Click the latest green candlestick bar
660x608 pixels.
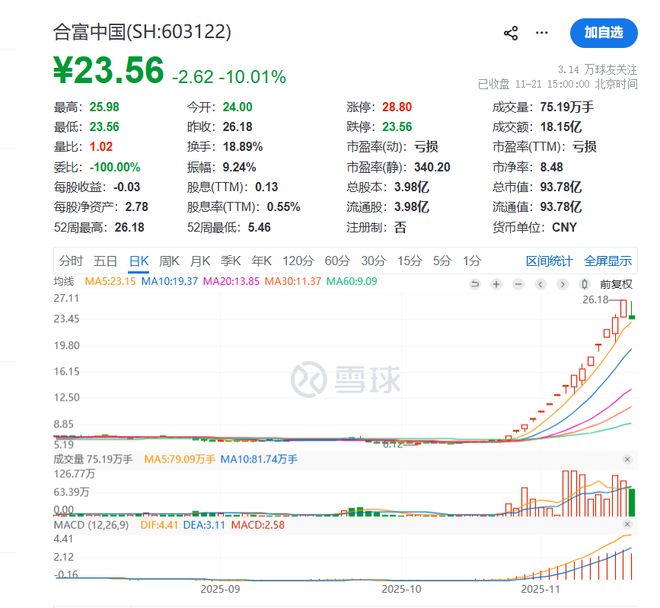[632, 317]
